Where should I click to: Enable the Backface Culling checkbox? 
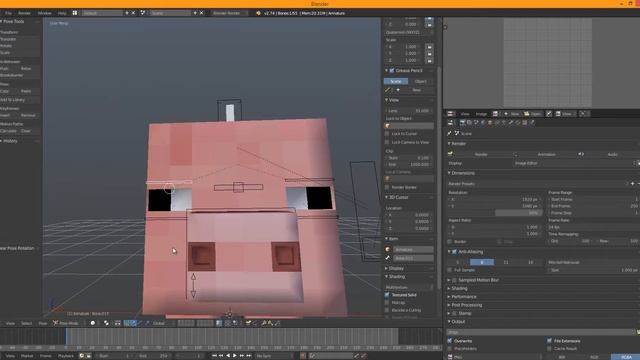point(387,310)
